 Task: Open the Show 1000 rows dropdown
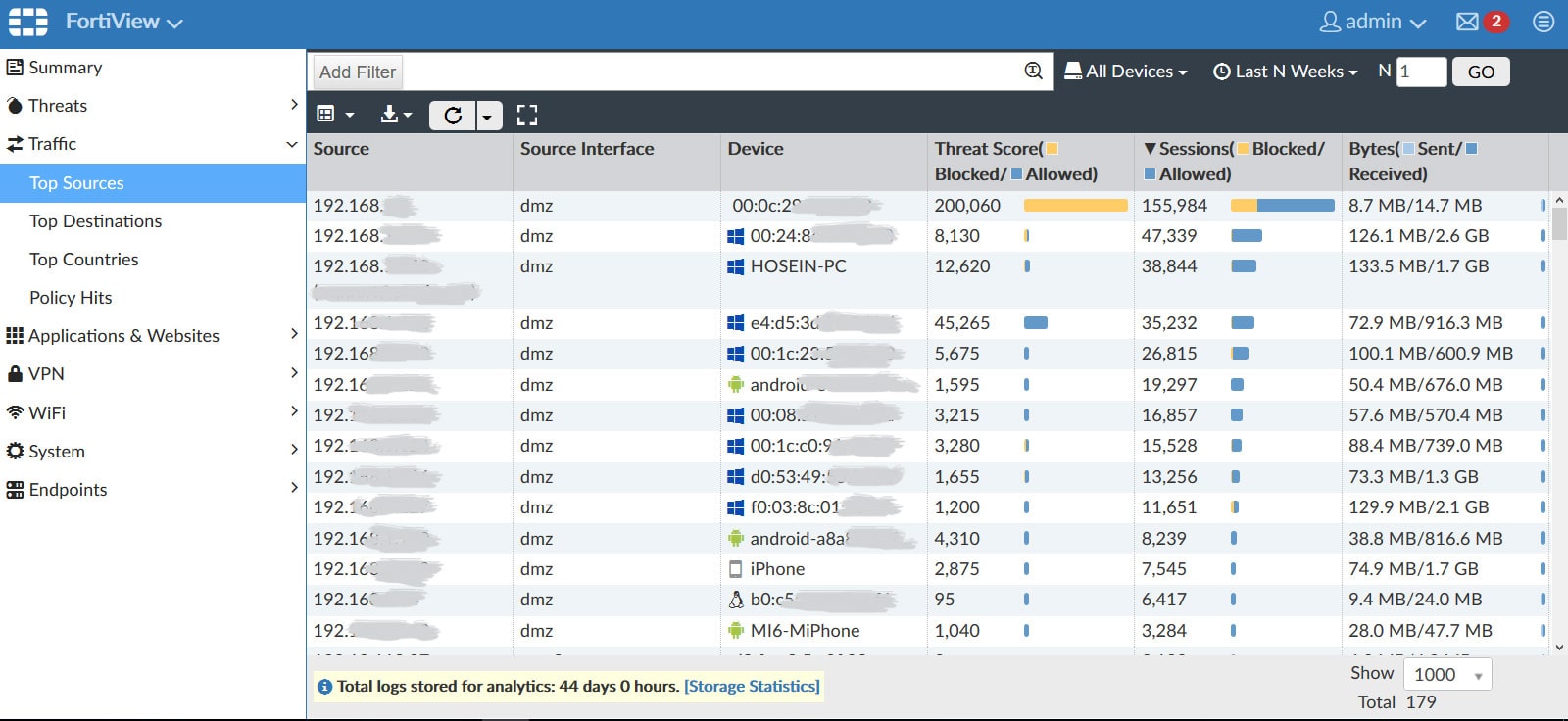[x=1447, y=674]
